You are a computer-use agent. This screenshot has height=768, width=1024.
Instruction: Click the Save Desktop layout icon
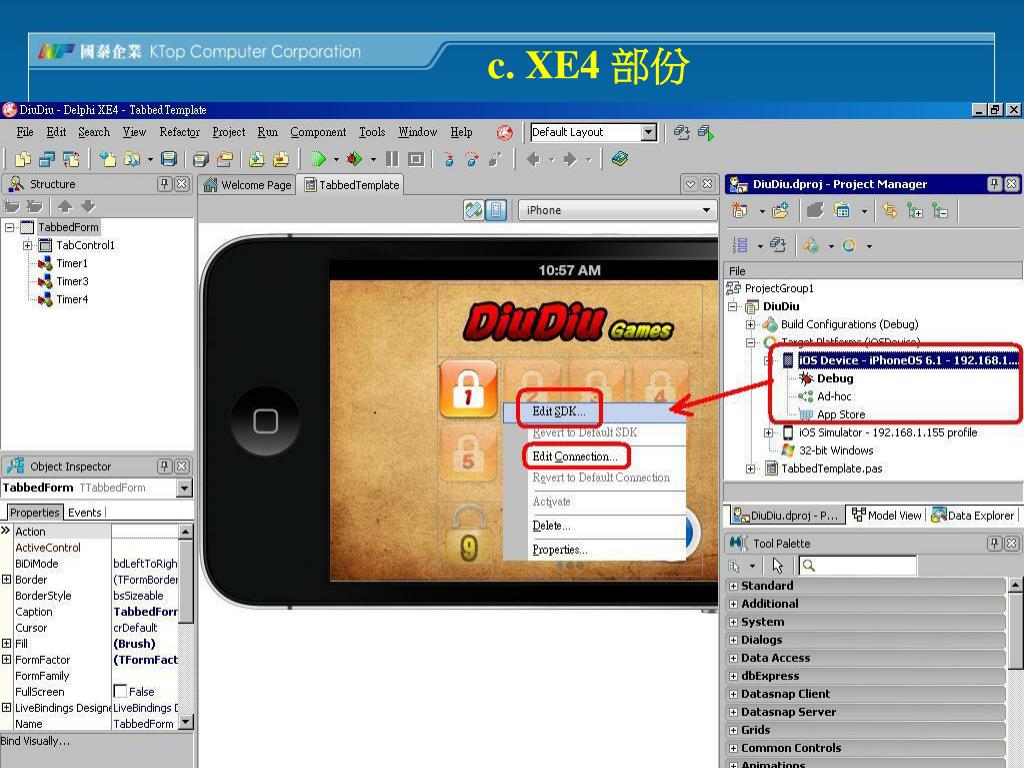tap(682, 133)
